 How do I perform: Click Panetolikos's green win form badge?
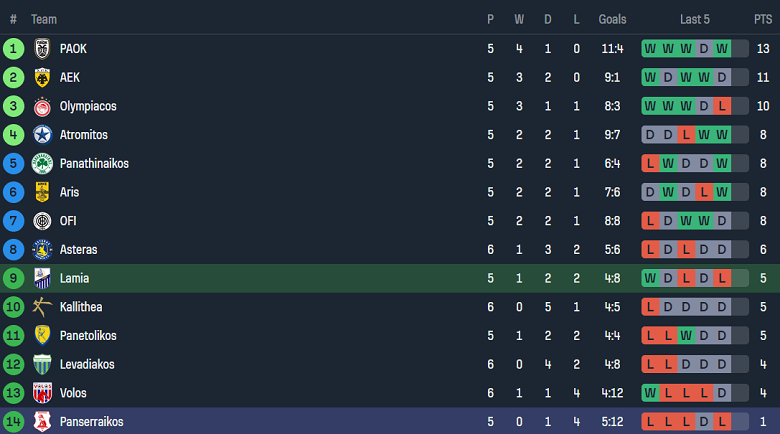point(686,335)
